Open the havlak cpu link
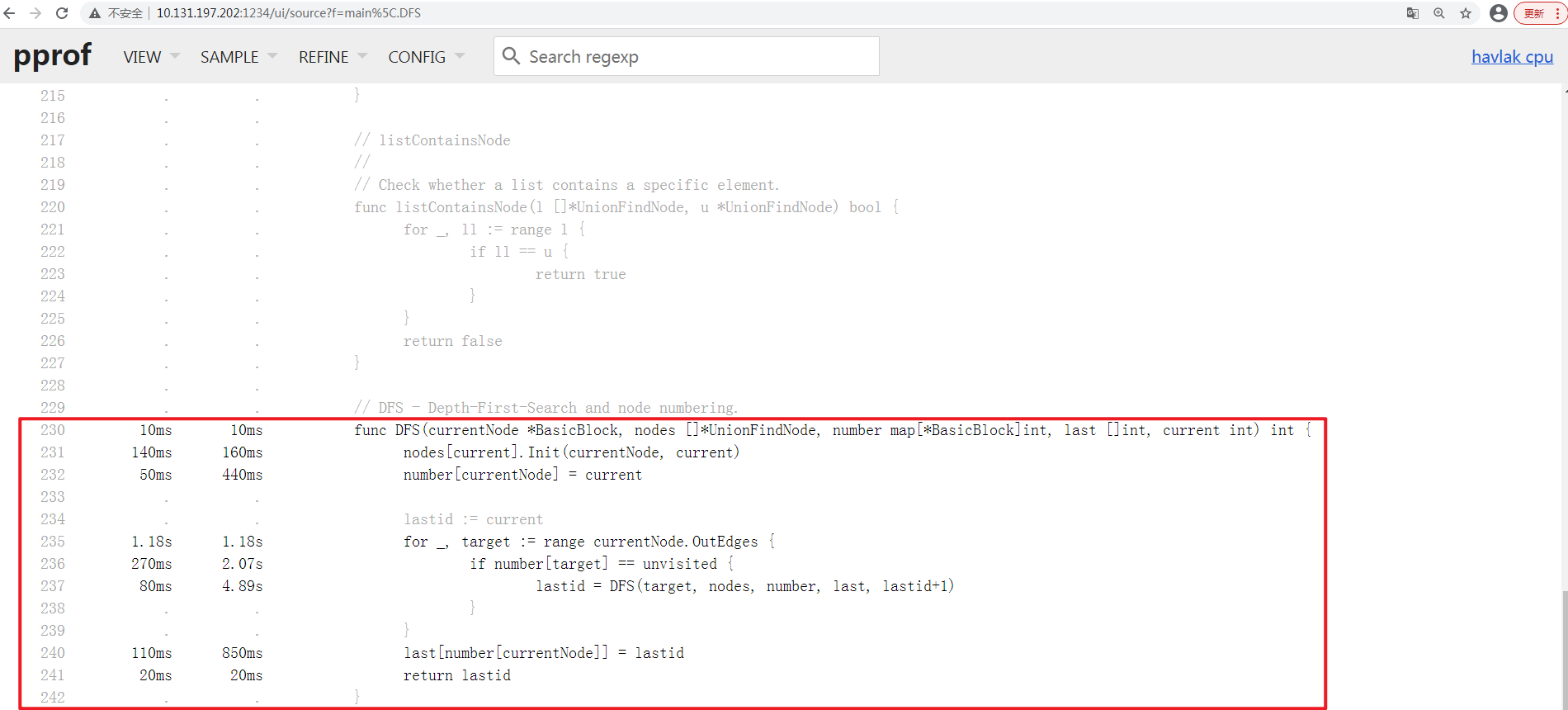The height and width of the screenshot is (710, 1568). (x=1512, y=57)
